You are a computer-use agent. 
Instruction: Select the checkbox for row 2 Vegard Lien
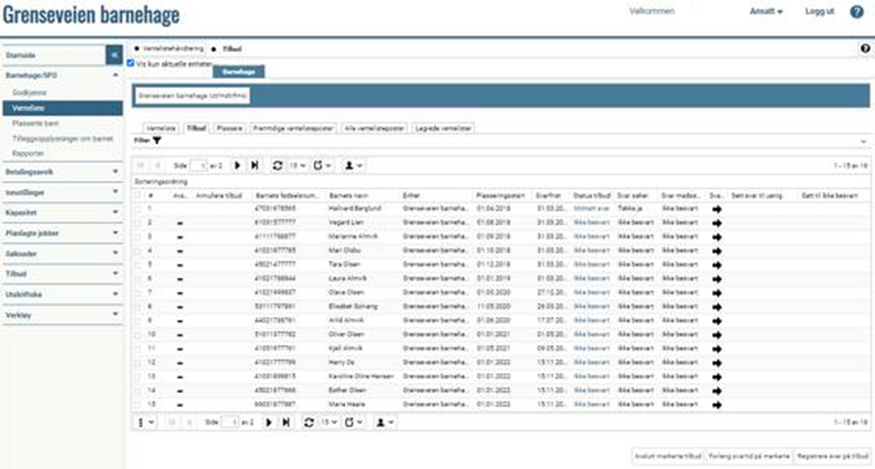pyautogui.click(x=139, y=223)
